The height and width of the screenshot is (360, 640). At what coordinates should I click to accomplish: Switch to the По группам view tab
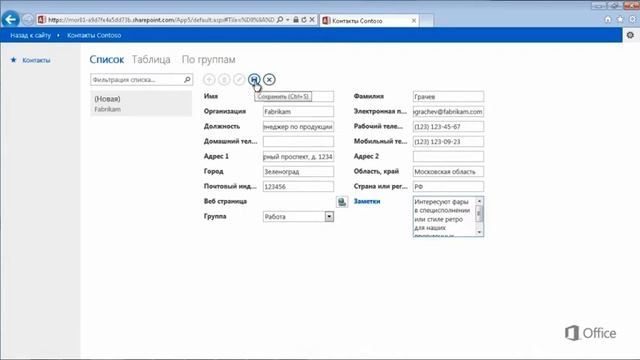[209, 60]
